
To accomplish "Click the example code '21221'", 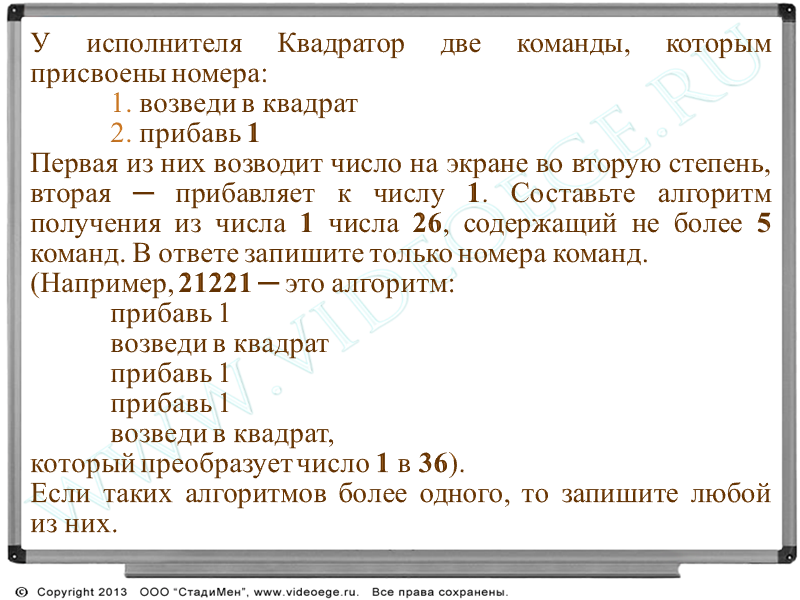I will click(x=215, y=283).
